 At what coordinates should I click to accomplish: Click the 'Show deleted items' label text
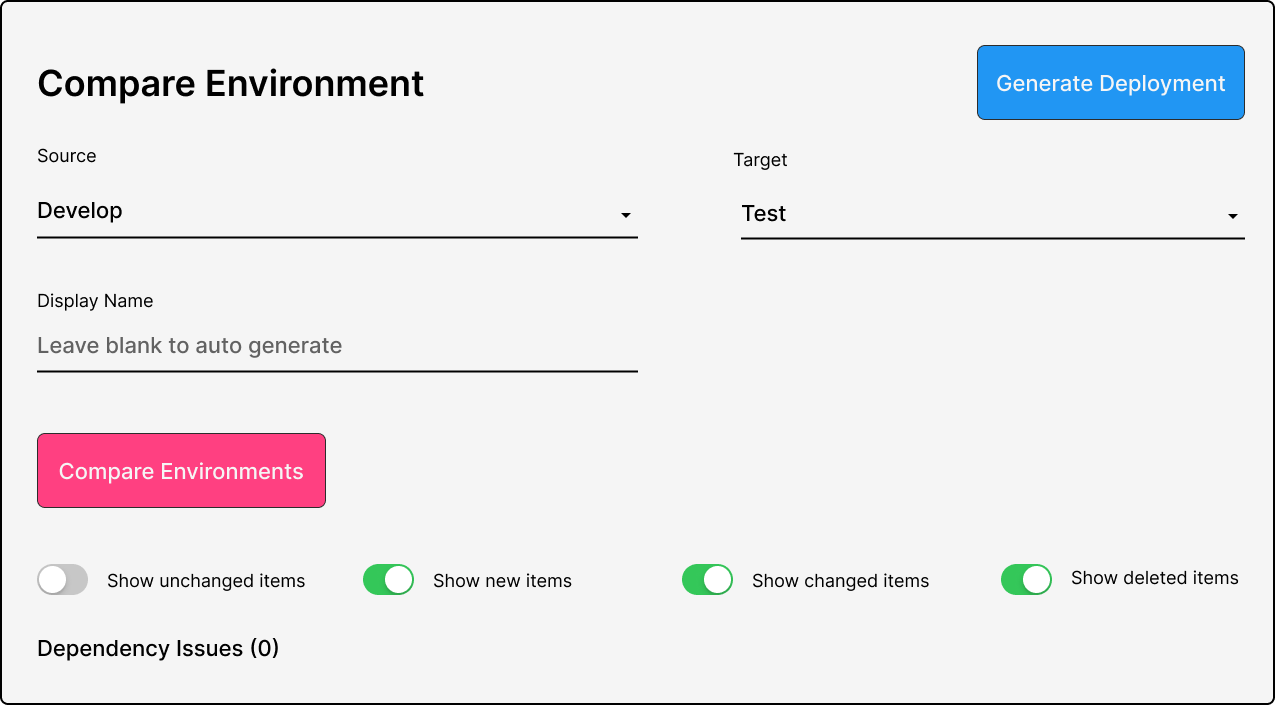(x=1154, y=578)
